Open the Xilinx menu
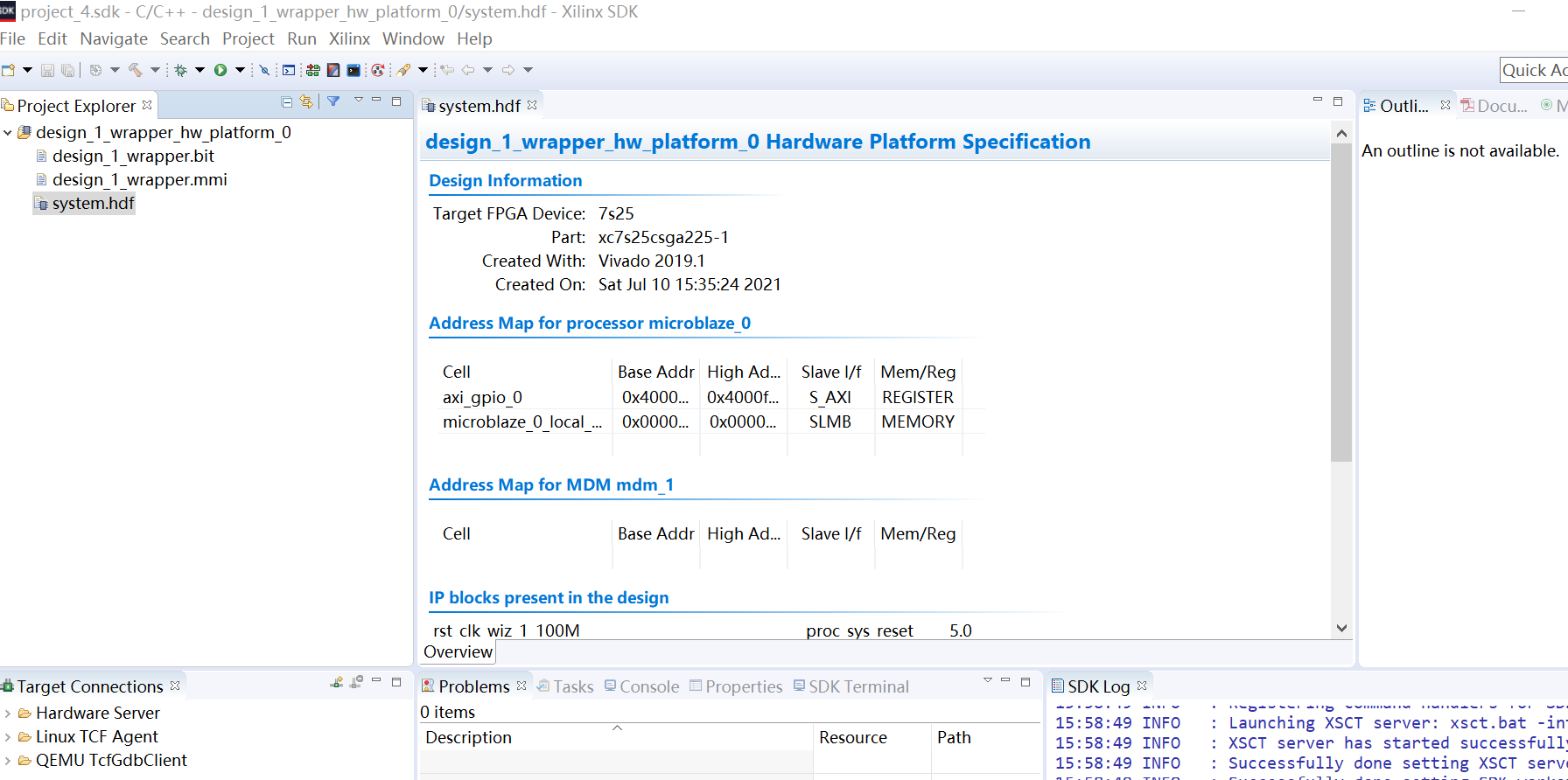 coord(349,38)
